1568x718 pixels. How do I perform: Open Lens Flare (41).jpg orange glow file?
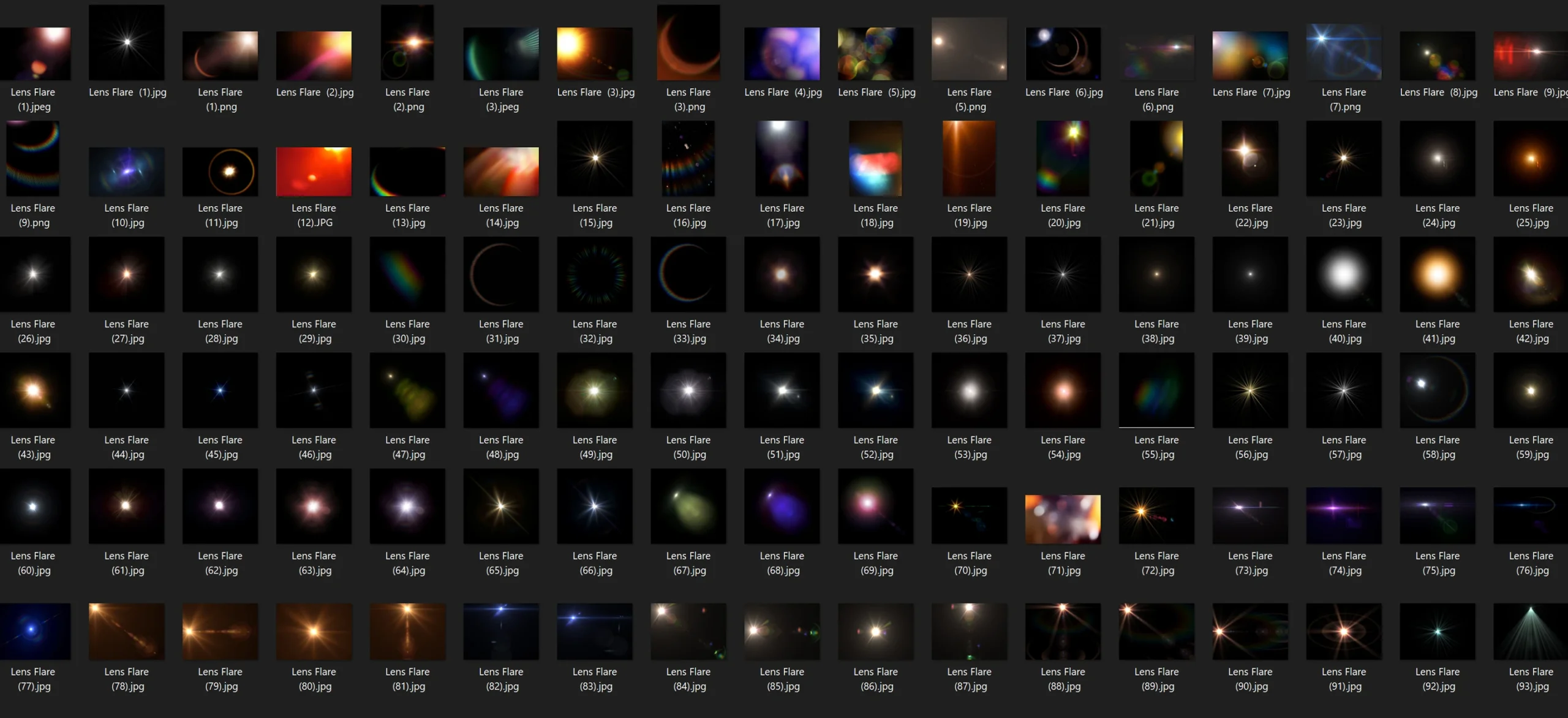pos(1437,274)
